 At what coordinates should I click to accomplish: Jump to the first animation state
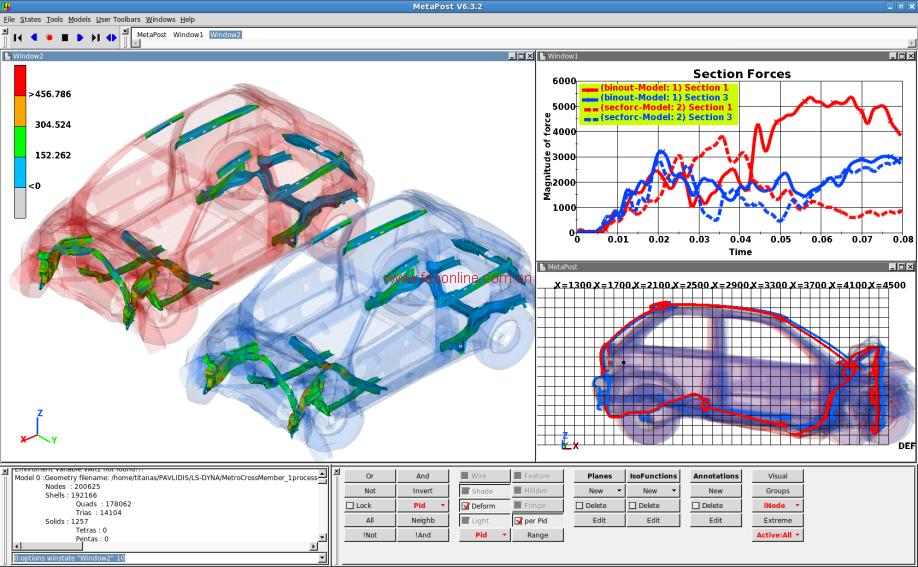coord(17,37)
